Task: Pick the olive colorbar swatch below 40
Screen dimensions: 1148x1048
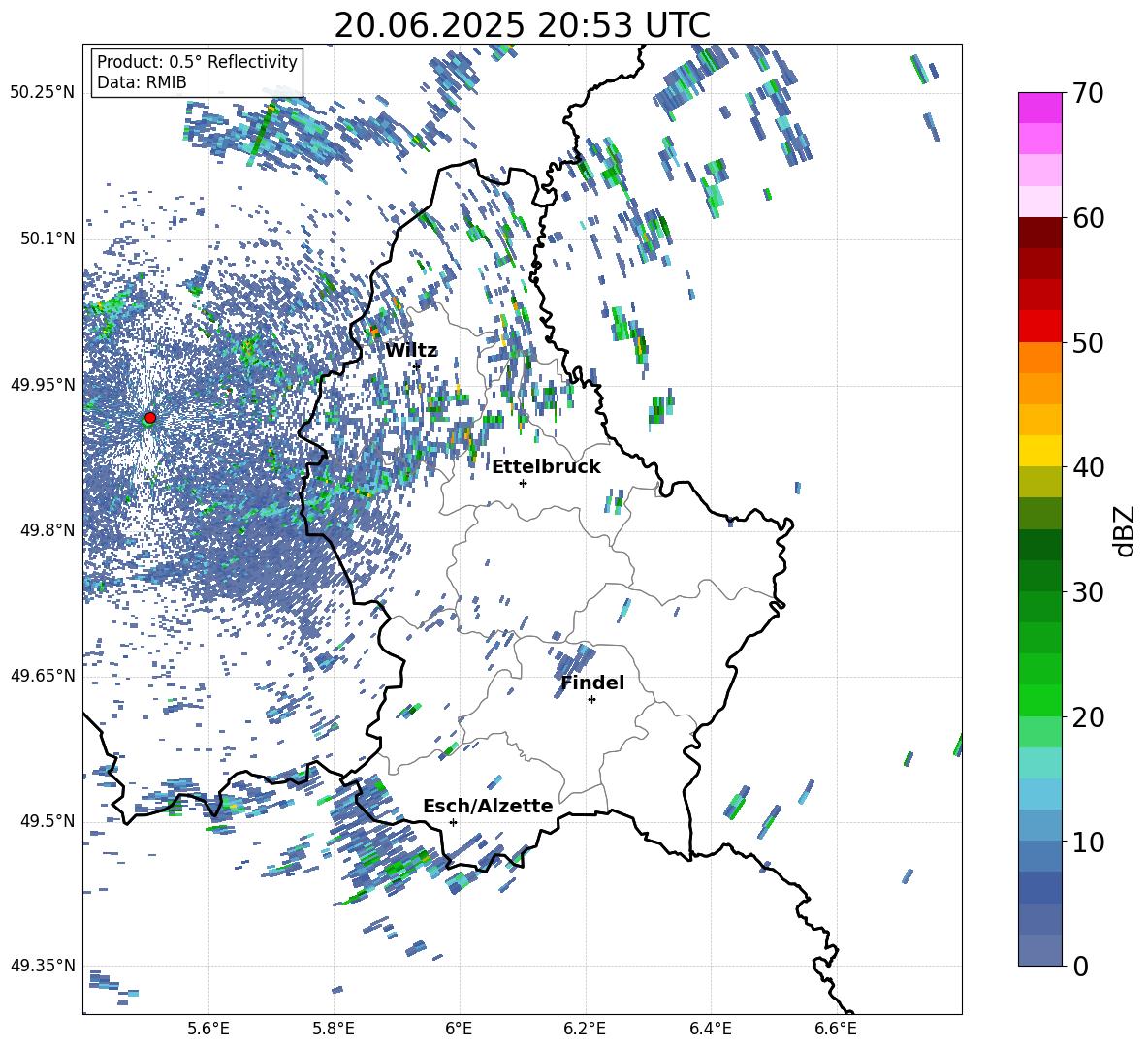Action: pos(1040,482)
